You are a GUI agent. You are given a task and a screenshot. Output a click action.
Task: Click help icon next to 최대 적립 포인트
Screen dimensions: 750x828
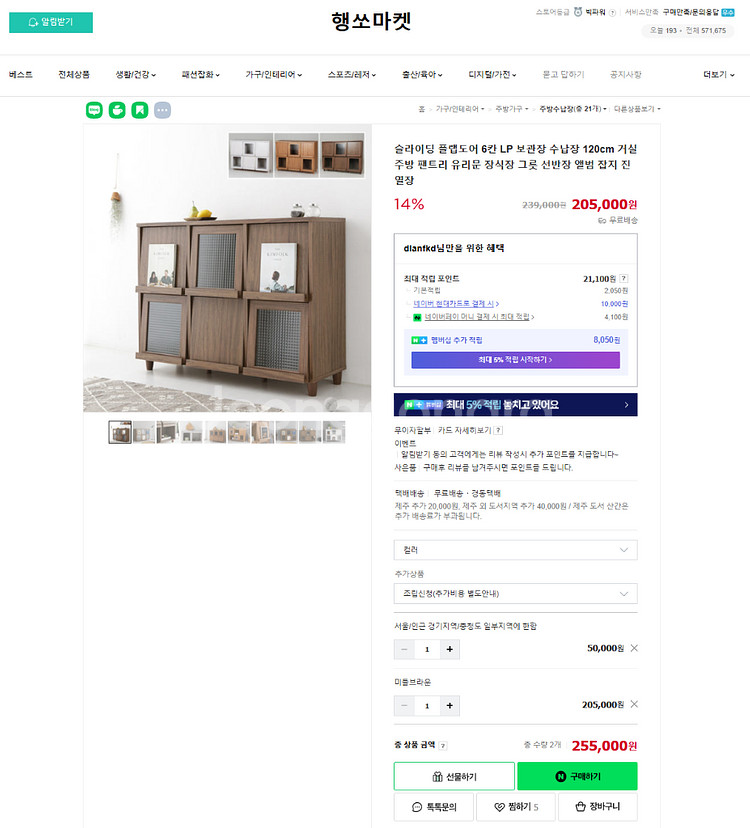[624, 278]
